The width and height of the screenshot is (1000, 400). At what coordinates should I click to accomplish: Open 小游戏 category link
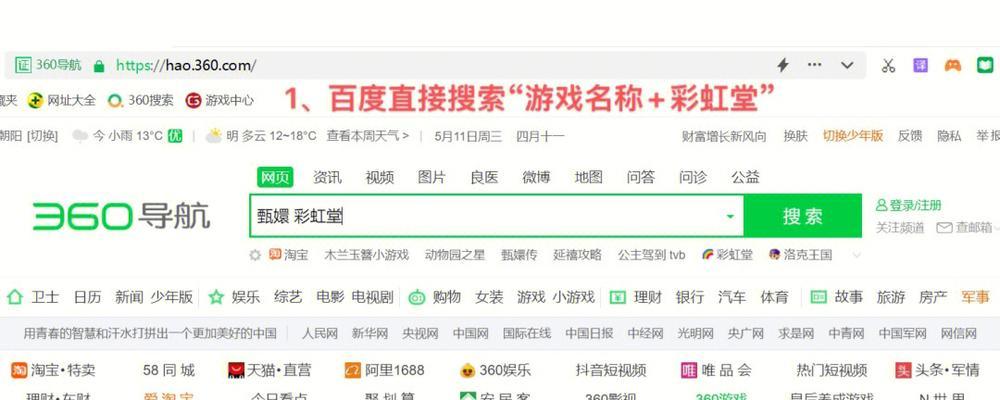click(573, 297)
